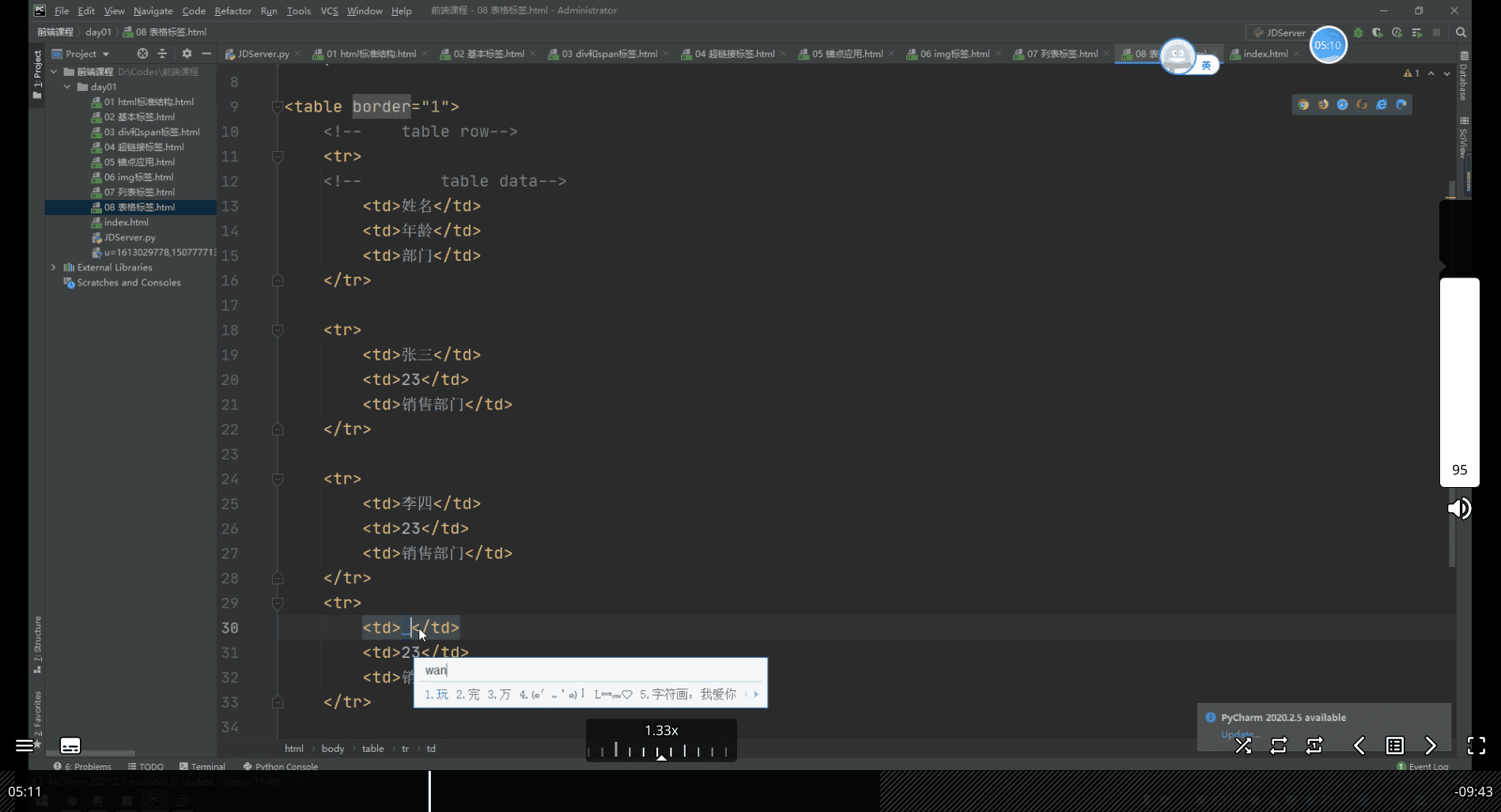Enter fullscreen in video player
Viewport: 1501px width, 812px height.
[1476, 746]
